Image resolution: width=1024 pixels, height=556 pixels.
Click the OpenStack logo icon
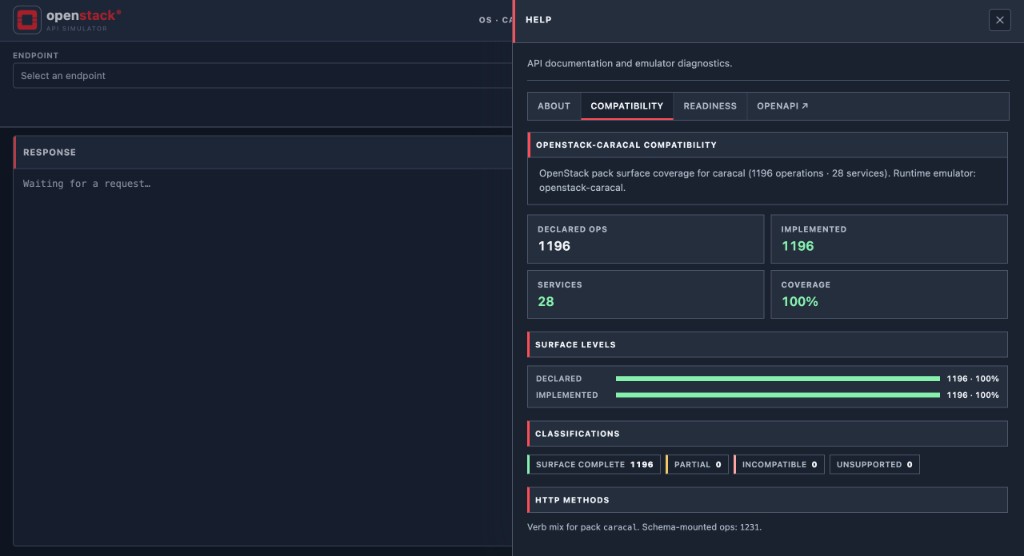[27, 20]
